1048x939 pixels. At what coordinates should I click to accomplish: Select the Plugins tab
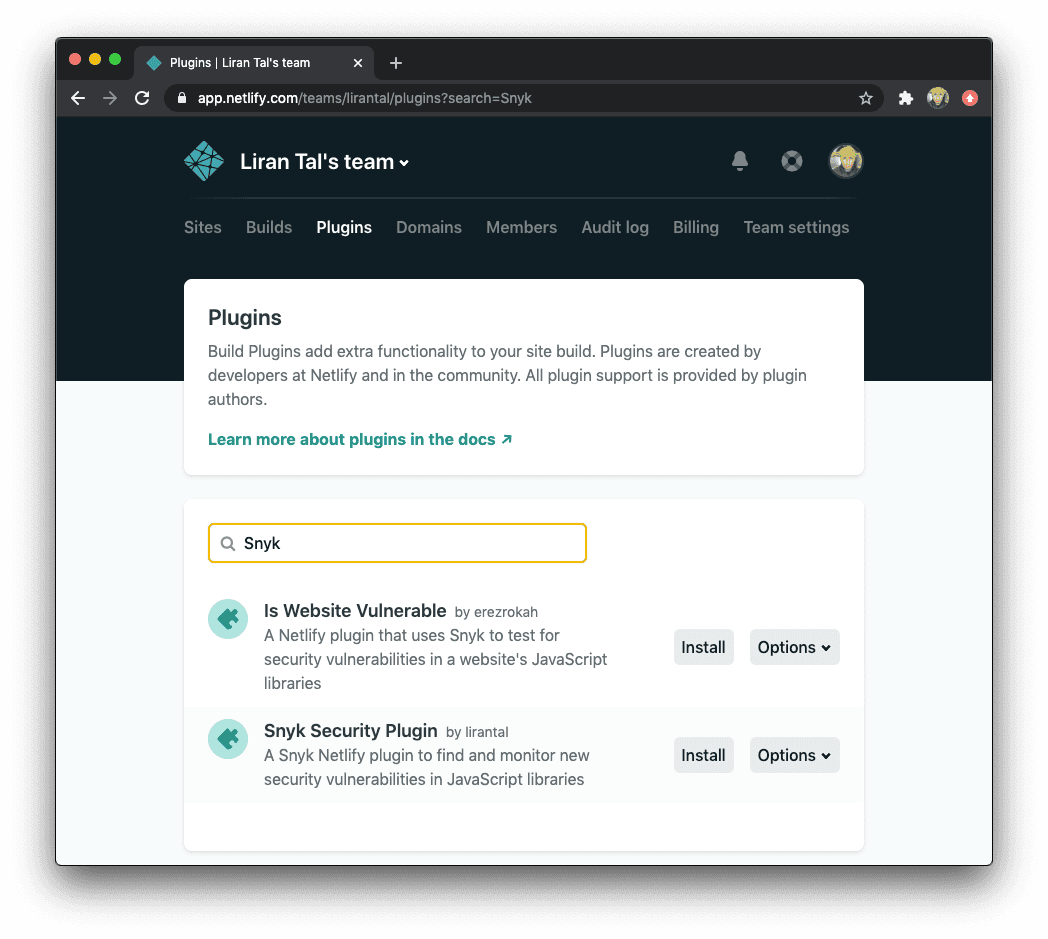pyautogui.click(x=344, y=227)
